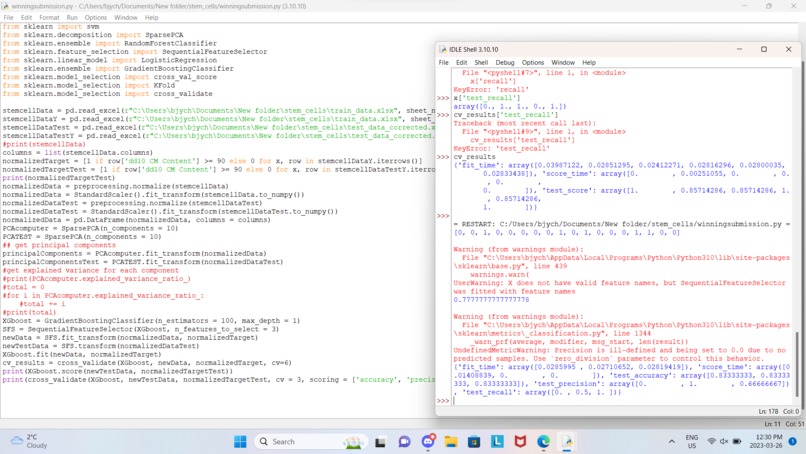Open Task View from the taskbar
806x454 pixels.
pyautogui.click(x=380, y=442)
